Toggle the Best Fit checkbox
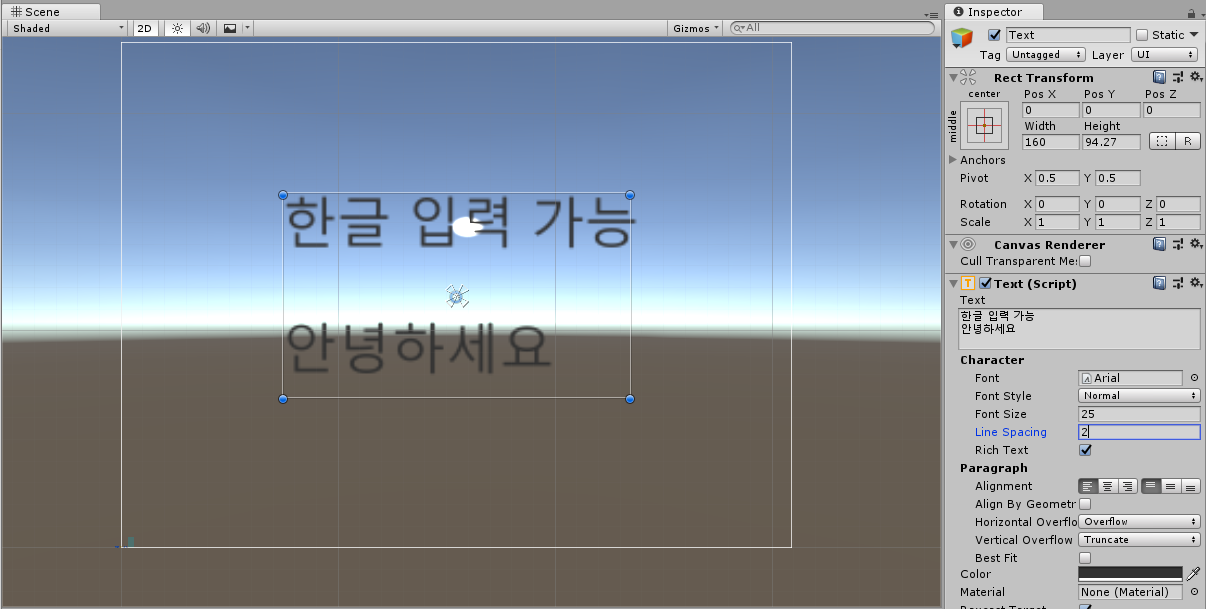 click(x=1085, y=558)
